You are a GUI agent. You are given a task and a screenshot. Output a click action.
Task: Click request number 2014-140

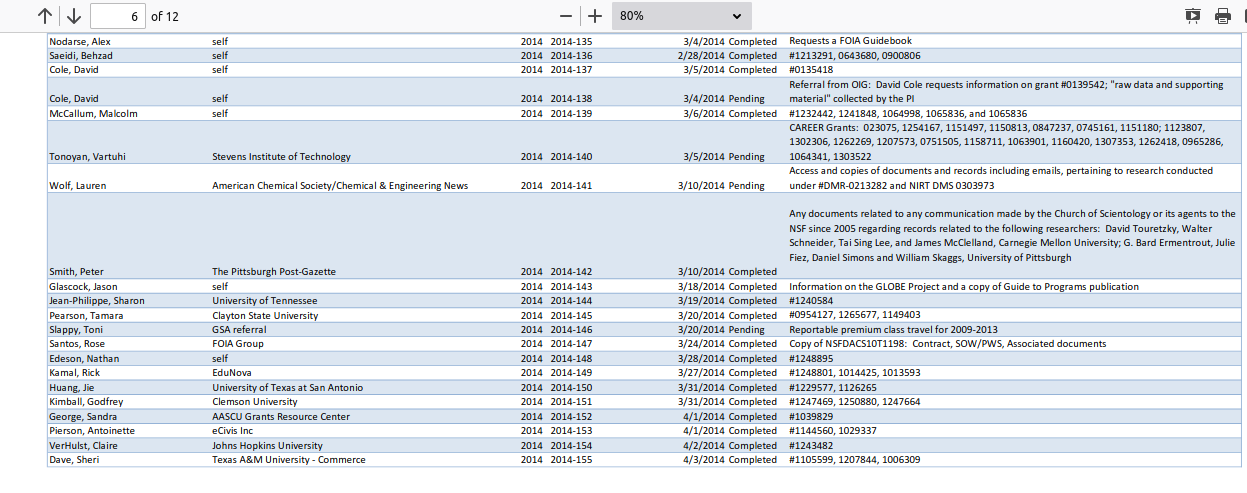pyautogui.click(x=571, y=157)
